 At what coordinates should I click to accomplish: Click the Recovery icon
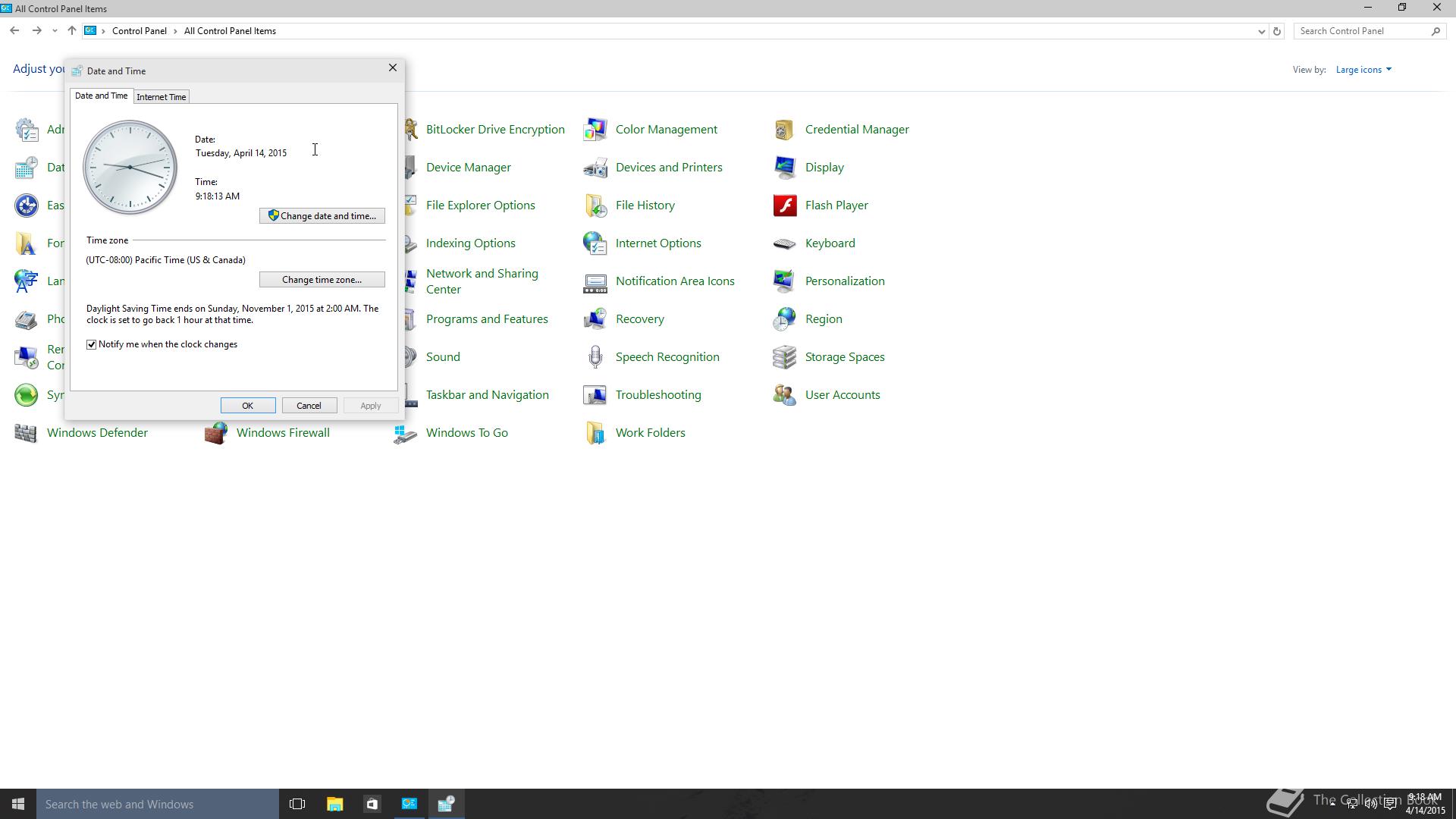click(x=595, y=319)
